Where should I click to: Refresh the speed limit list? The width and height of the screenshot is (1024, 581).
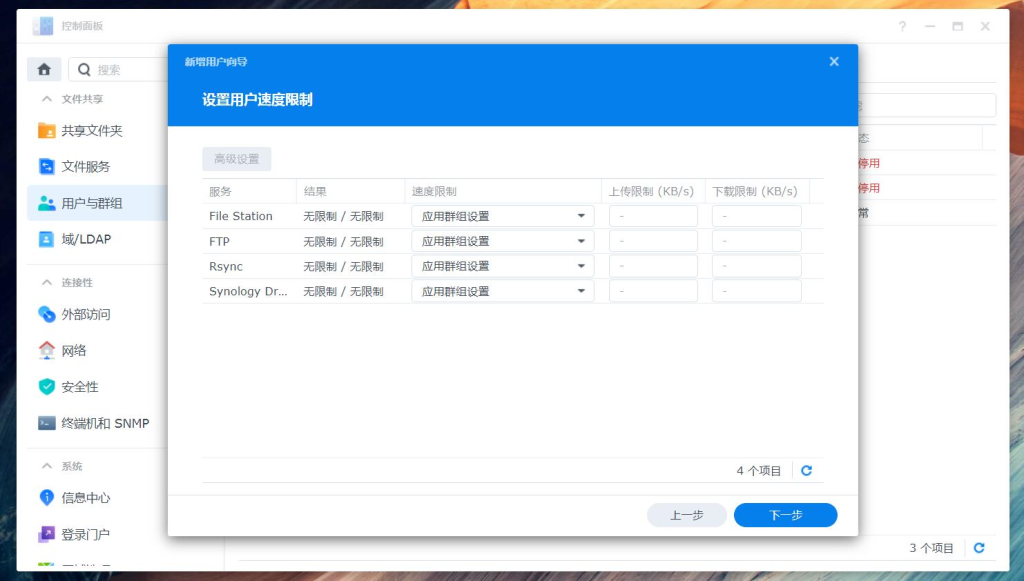[x=806, y=470]
